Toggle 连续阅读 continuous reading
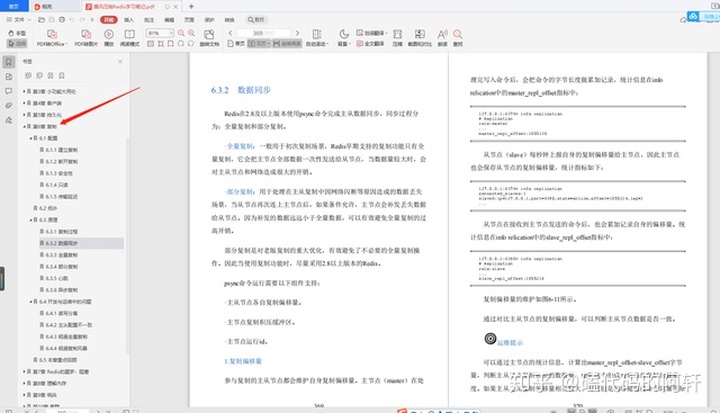The image size is (720, 413). [x=287, y=44]
